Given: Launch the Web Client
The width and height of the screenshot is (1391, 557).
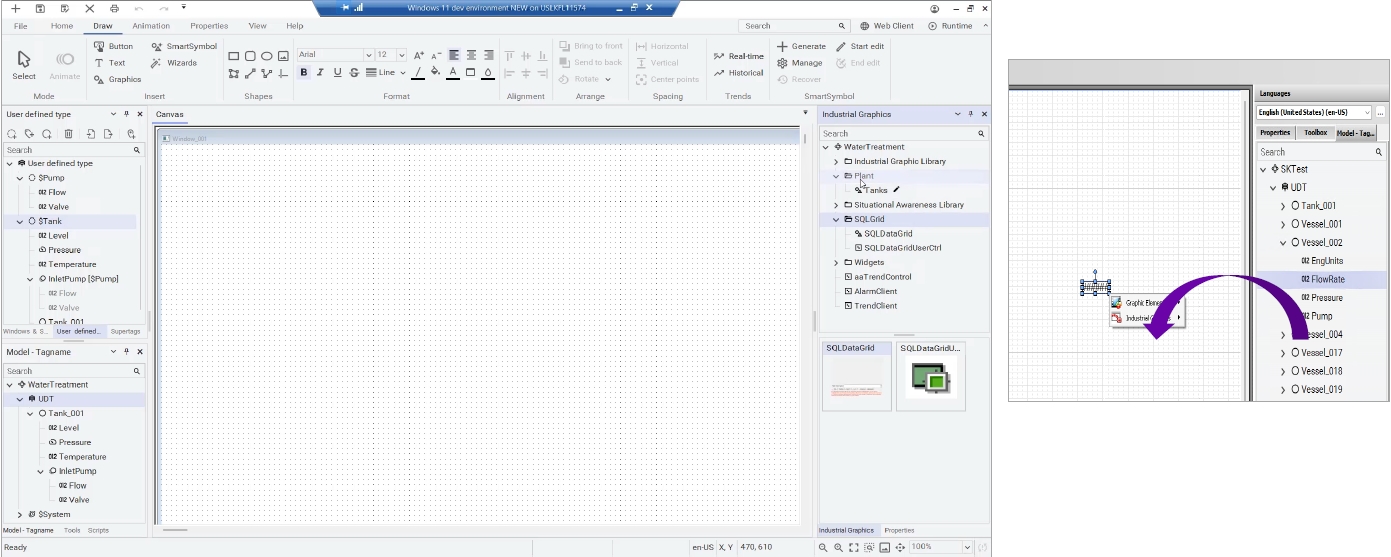Looking at the screenshot, I should click(887, 26).
